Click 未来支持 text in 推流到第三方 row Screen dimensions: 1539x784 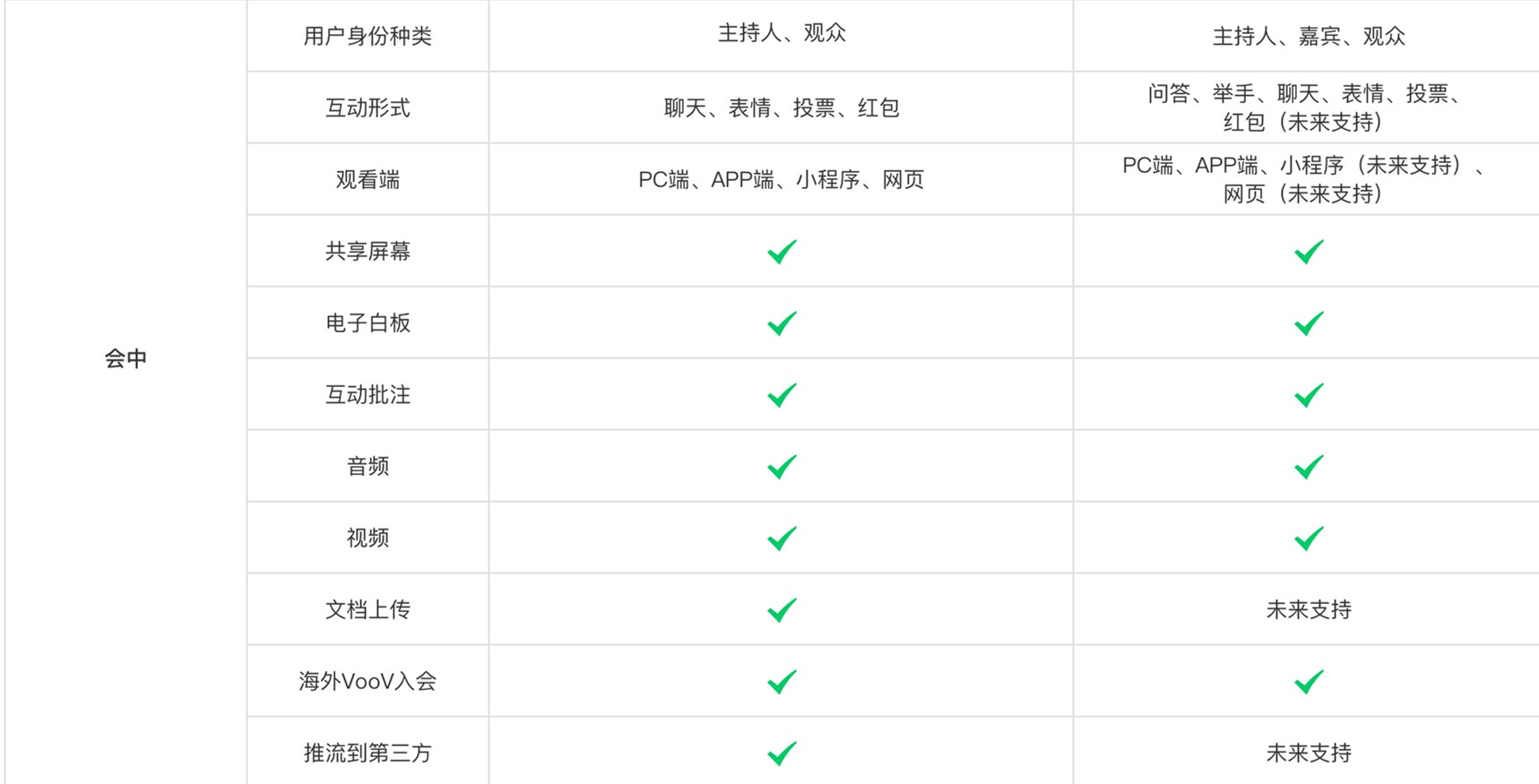(x=1309, y=753)
